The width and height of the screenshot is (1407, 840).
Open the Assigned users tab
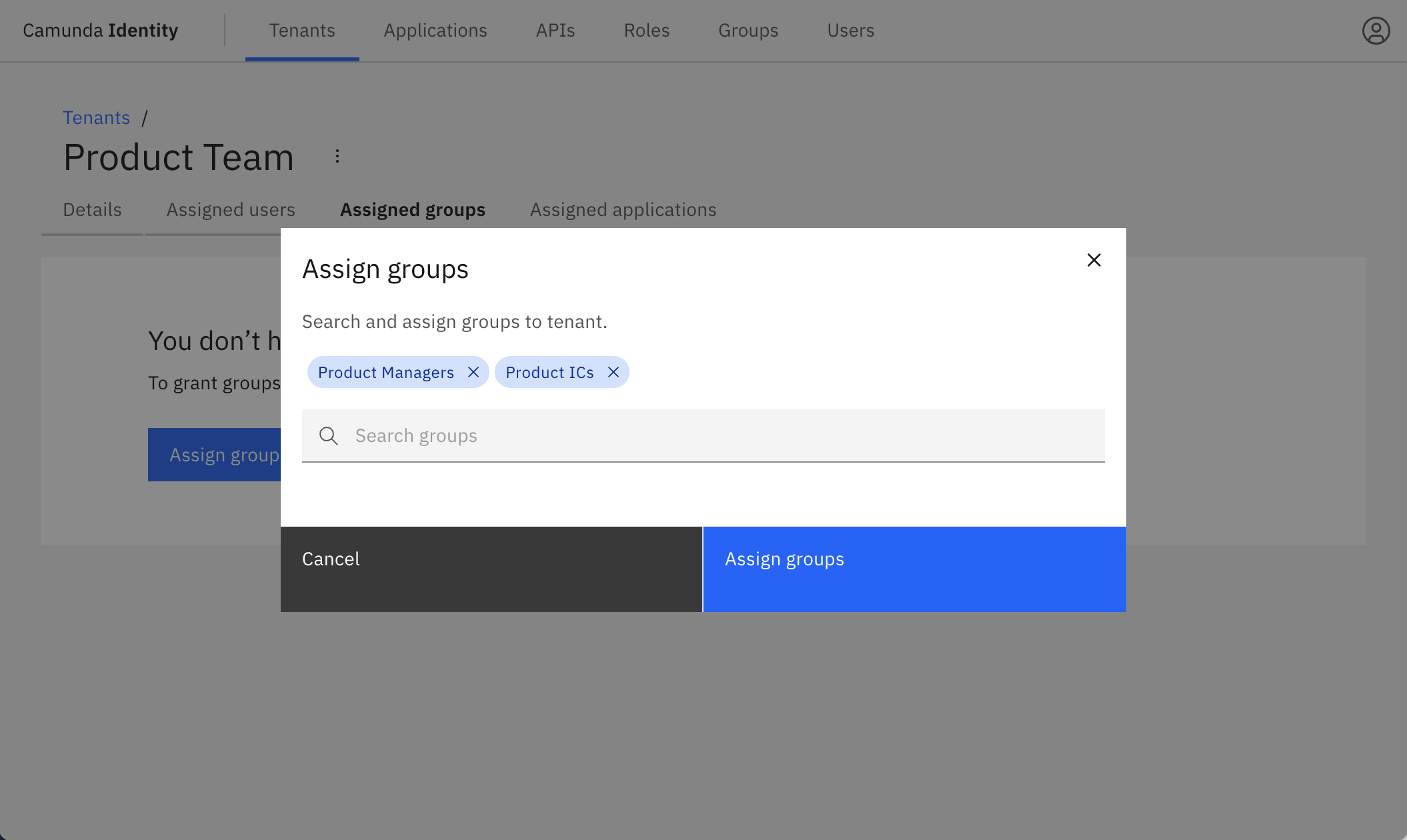coord(230,209)
